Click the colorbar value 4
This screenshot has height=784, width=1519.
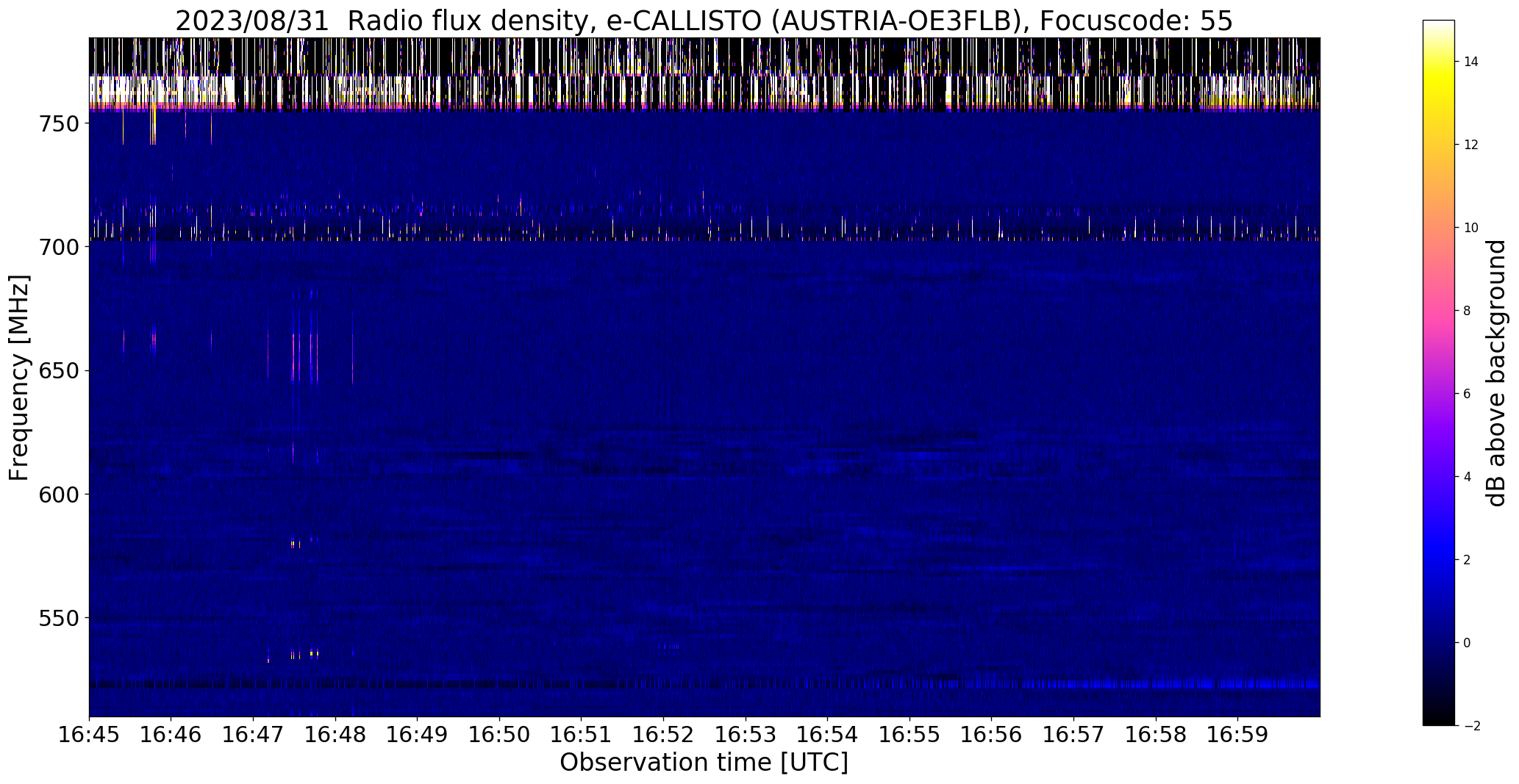pos(1468,477)
